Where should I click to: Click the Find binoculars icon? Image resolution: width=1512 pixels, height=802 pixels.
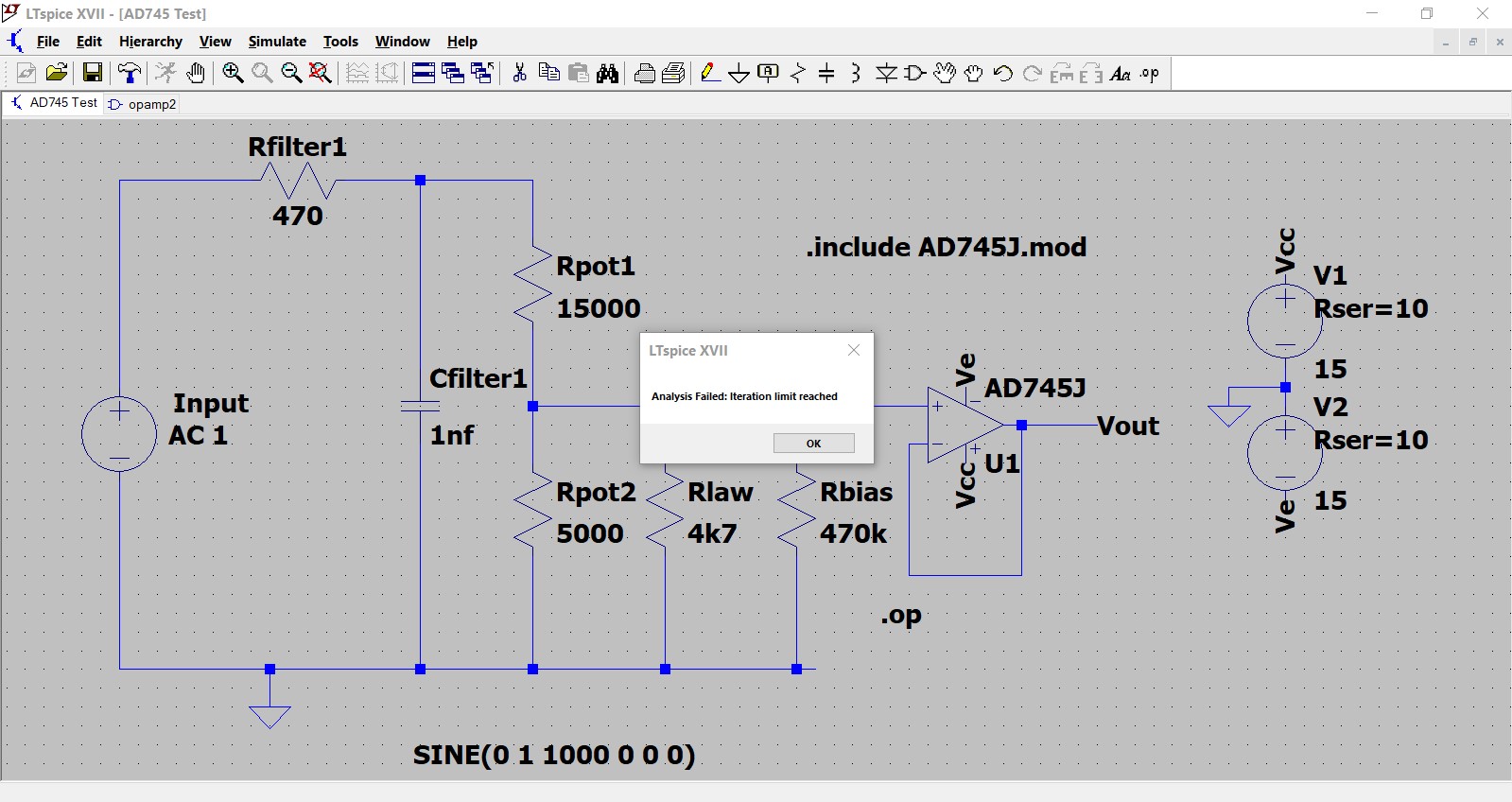click(608, 73)
